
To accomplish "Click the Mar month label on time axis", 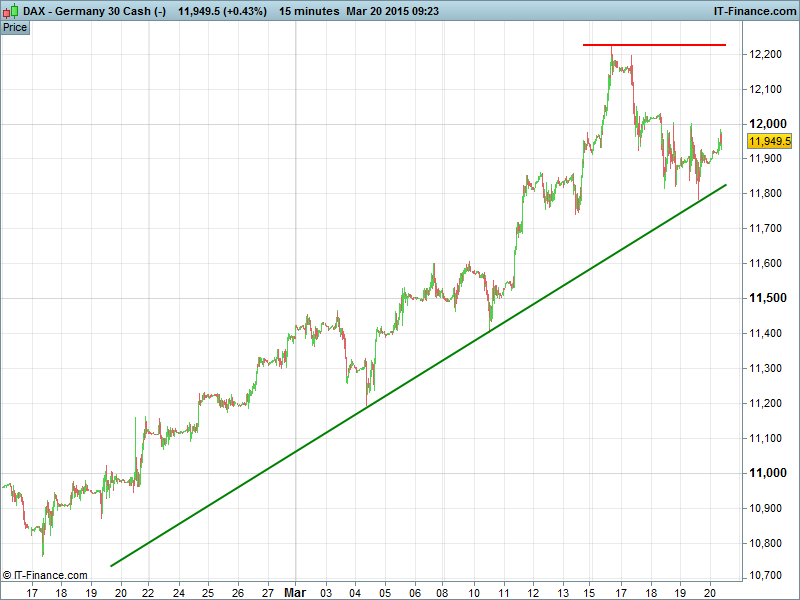I will tap(295, 592).
